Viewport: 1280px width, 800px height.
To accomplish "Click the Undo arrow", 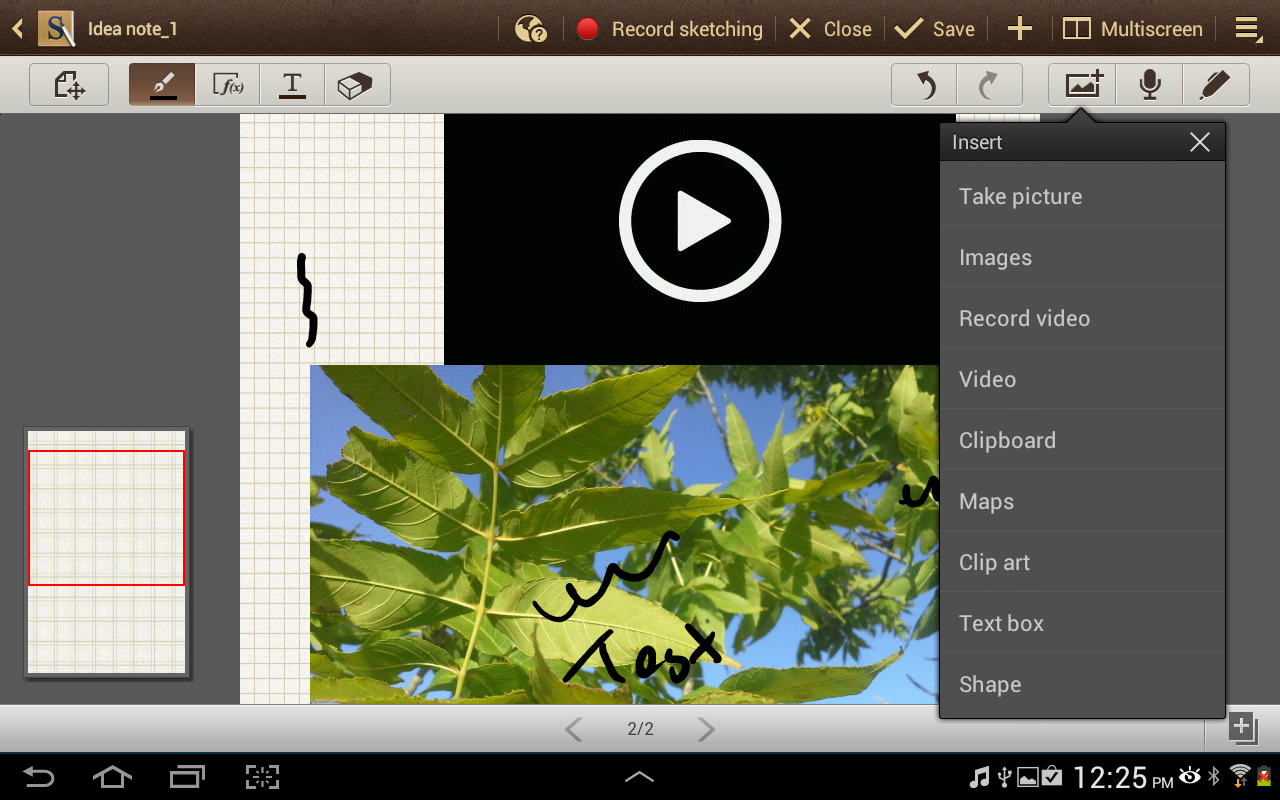I will click(925, 86).
